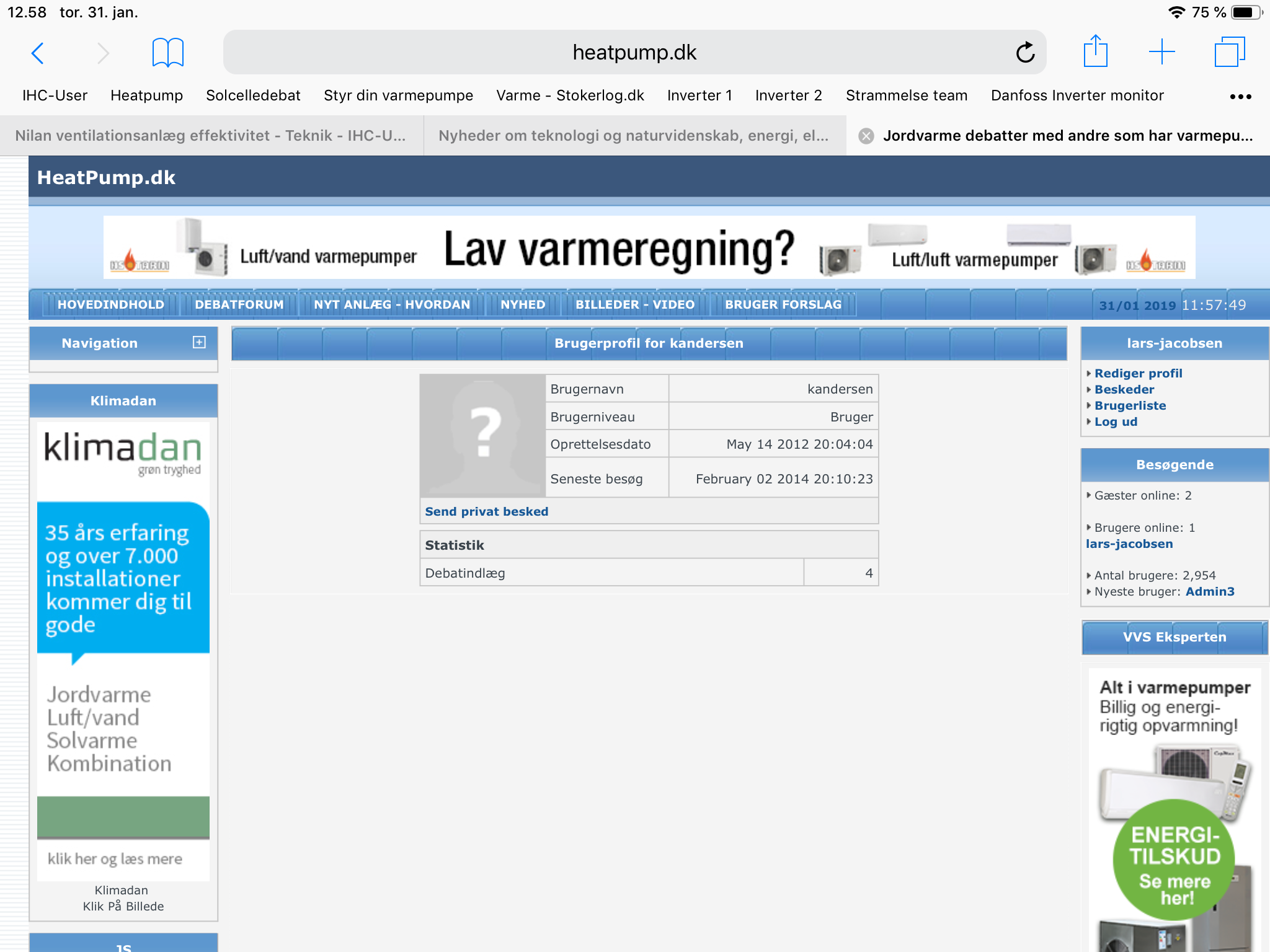Image resolution: width=1270 pixels, height=952 pixels.
Task: Open the favorites bar overflow dots
Action: pyautogui.click(x=1240, y=97)
